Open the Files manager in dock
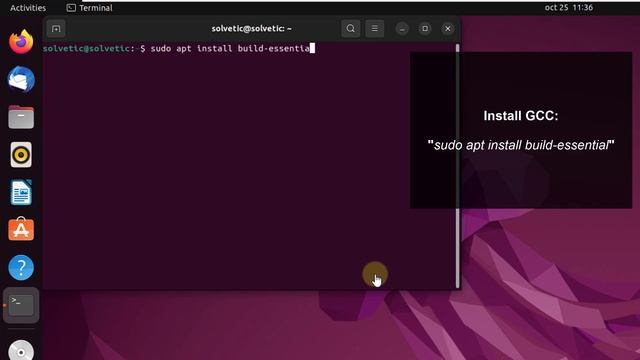640x360 pixels. coord(21,117)
